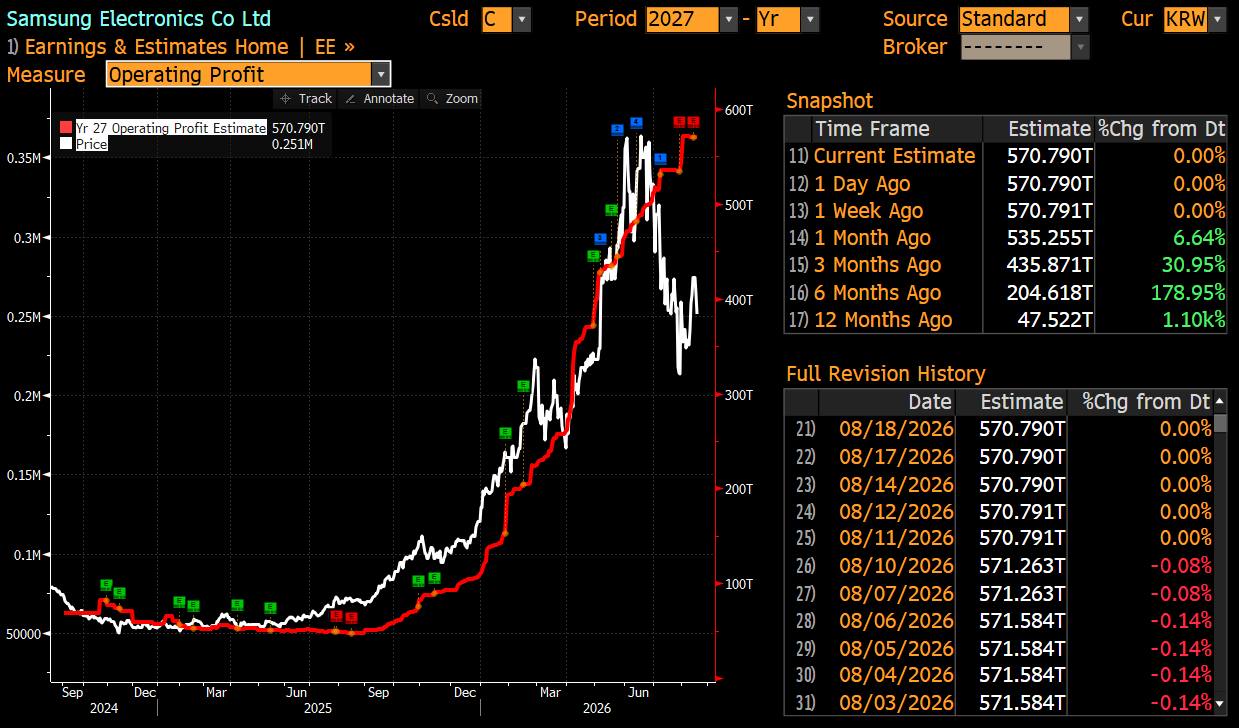The height and width of the screenshot is (728, 1239).
Task: Activate the Track crosshair tool
Action: (306, 98)
